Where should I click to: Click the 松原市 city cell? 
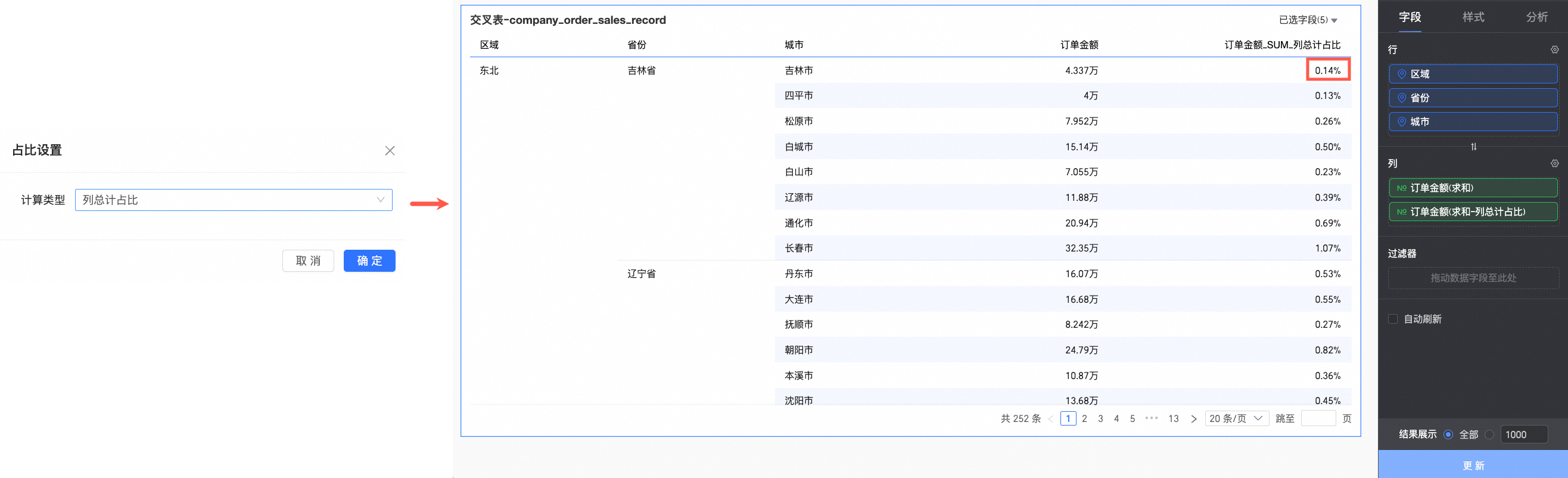point(799,121)
